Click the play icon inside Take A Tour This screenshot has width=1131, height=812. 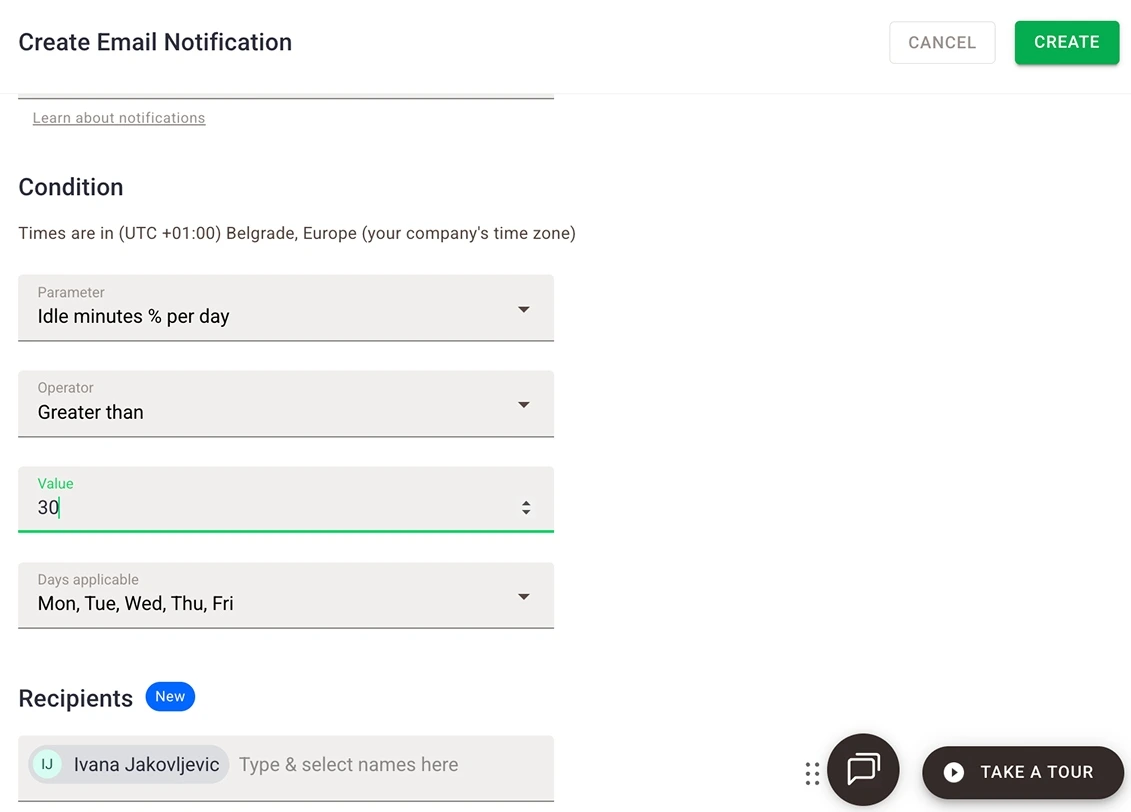point(952,772)
